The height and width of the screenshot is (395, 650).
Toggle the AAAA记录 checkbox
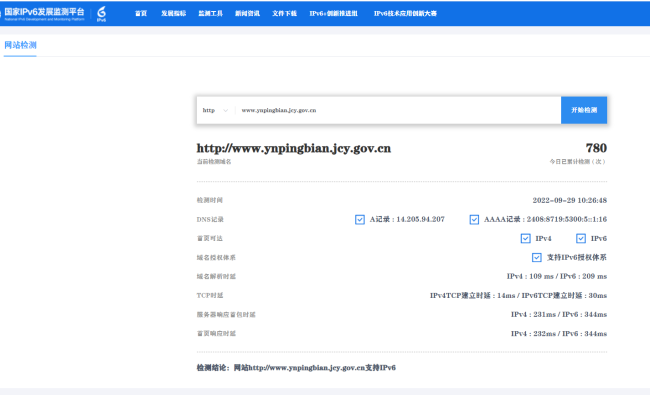pos(474,219)
